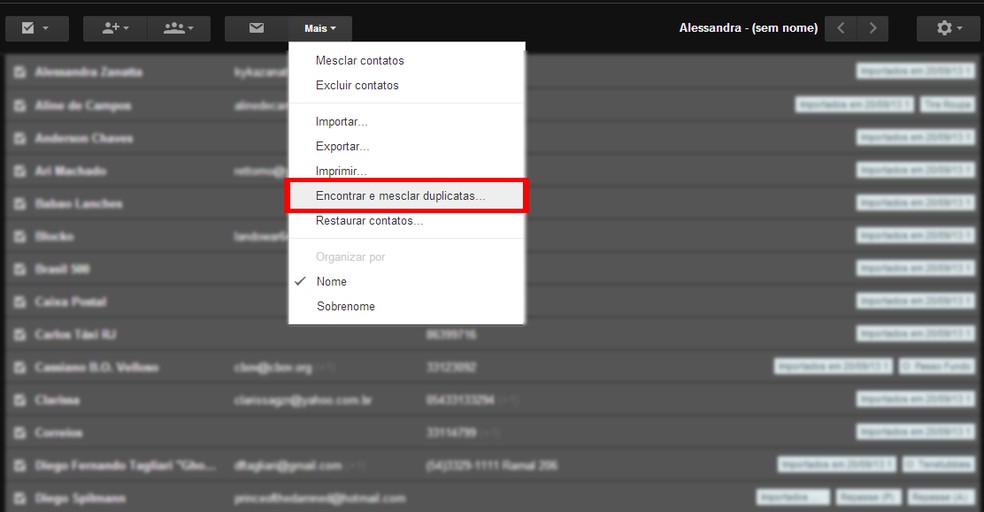Open contact Anderson Chaves
Screen dimensions: 984x512
pos(83,138)
